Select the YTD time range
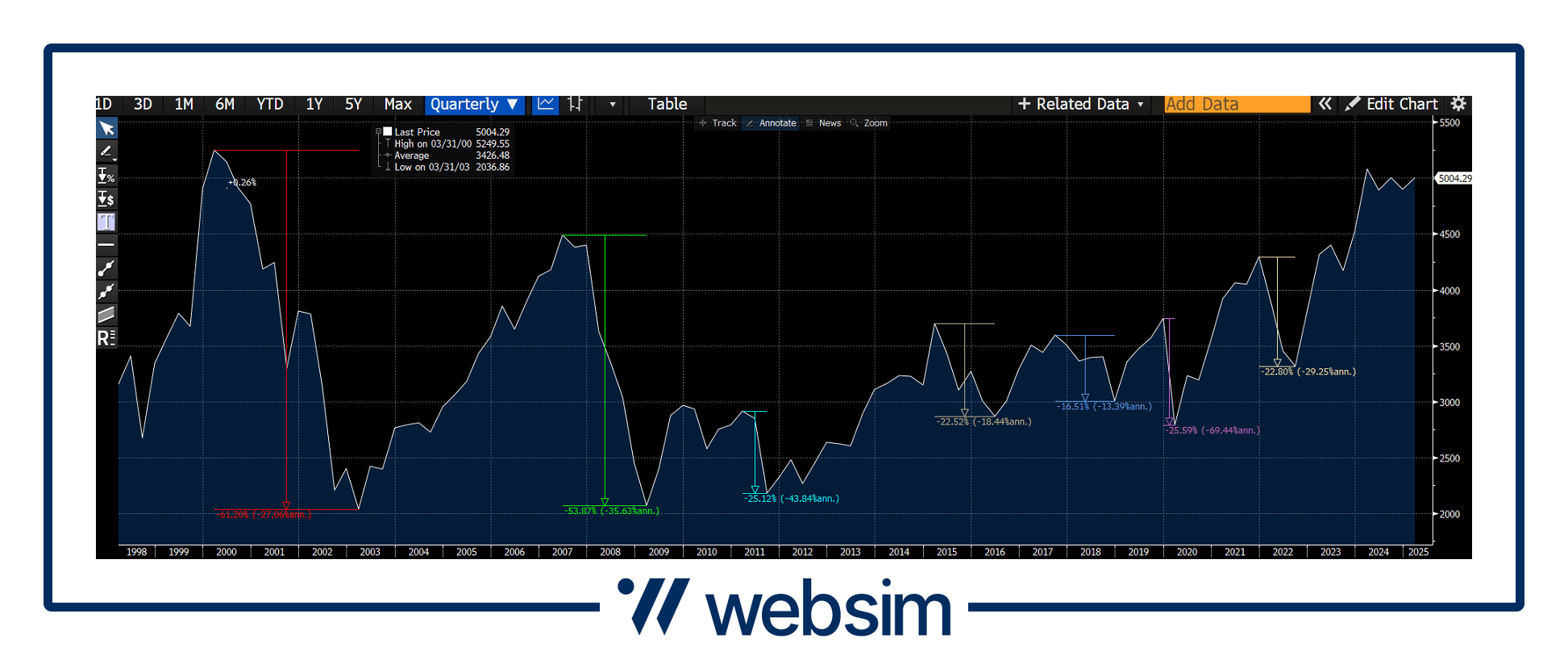The image size is (1568, 655). pyautogui.click(x=269, y=104)
